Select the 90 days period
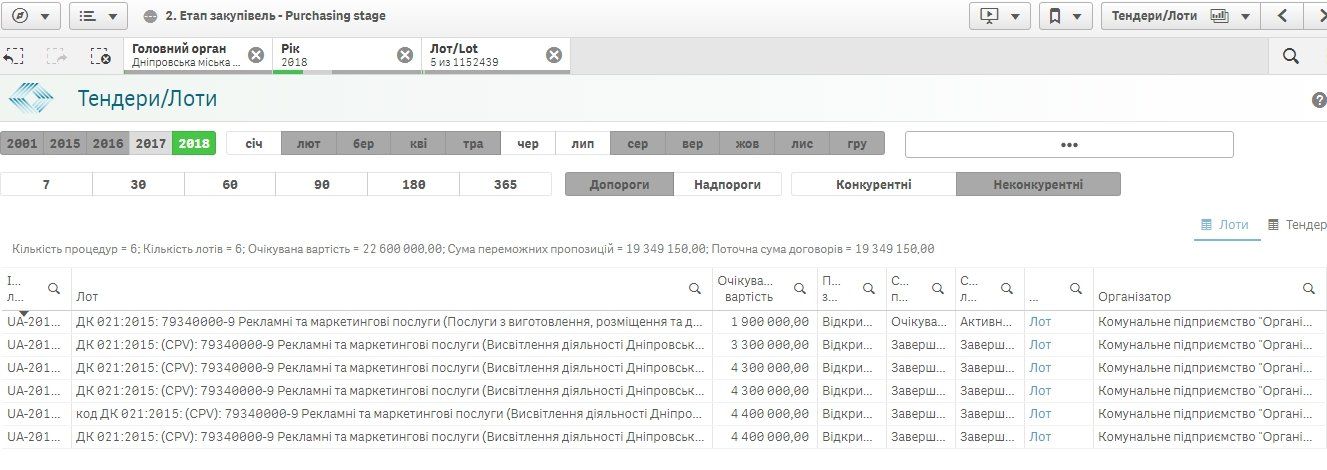1327x470 pixels. coord(322,184)
